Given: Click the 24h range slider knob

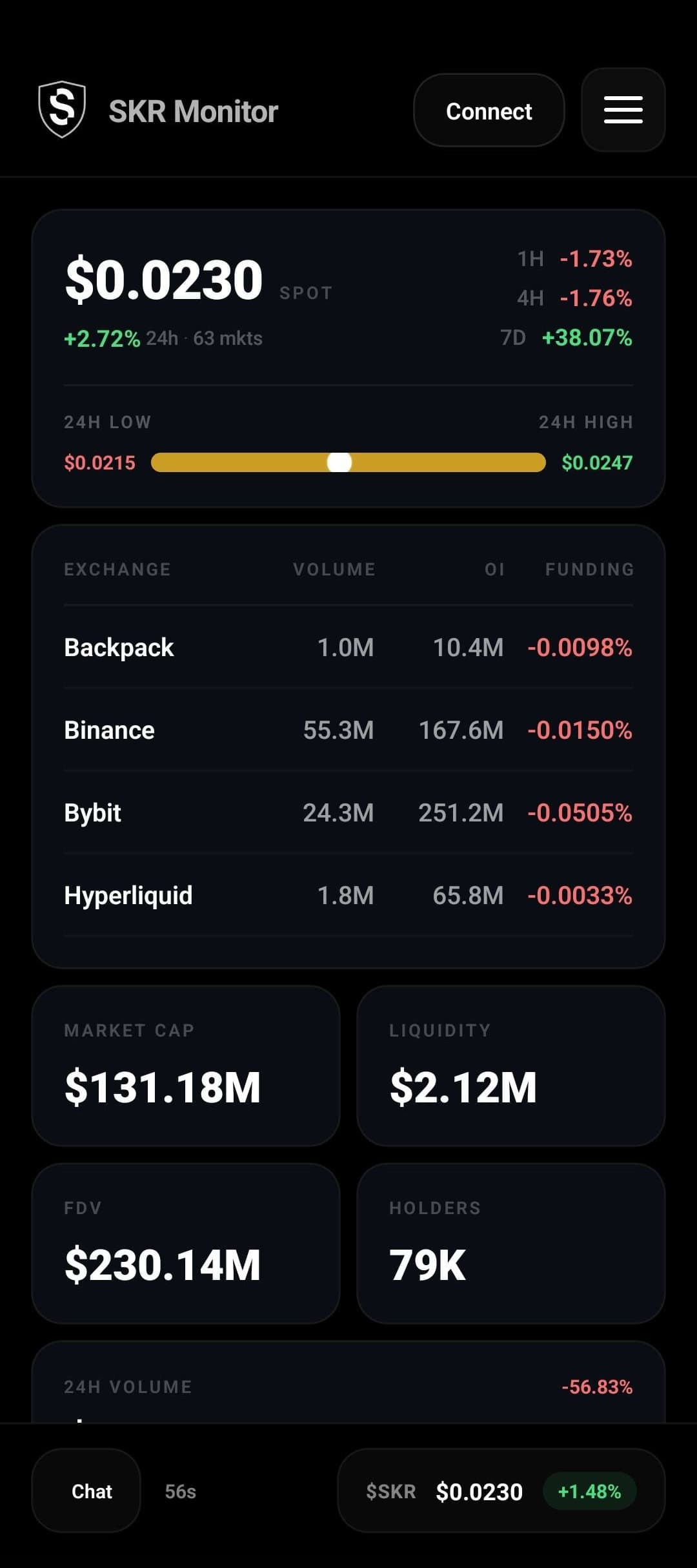Looking at the screenshot, I should pyautogui.click(x=339, y=462).
